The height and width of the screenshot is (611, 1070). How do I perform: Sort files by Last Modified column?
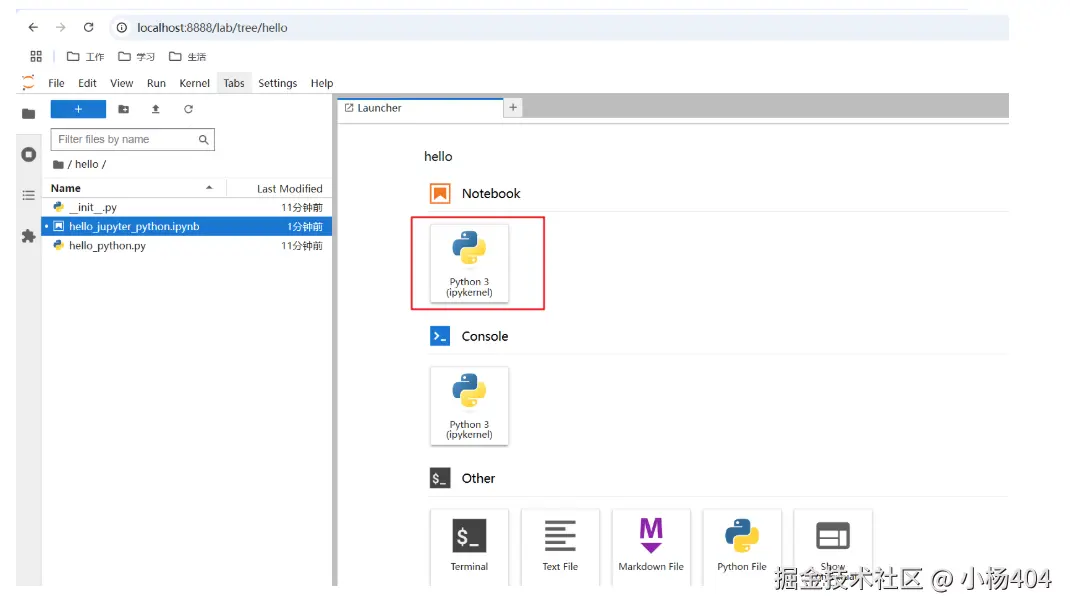(x=279, y=188)
